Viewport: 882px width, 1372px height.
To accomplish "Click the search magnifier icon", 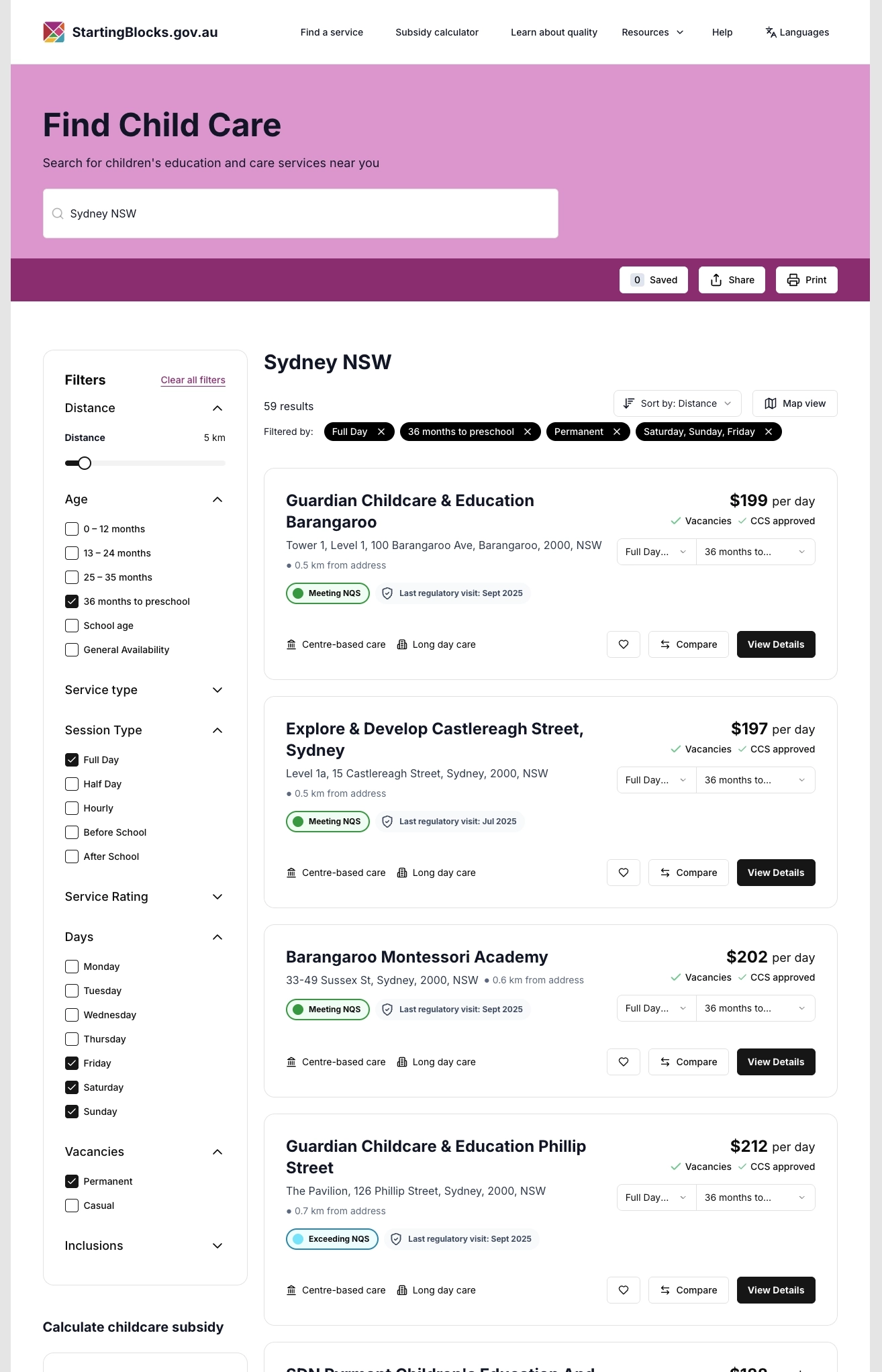I will [x=58, y=213].
